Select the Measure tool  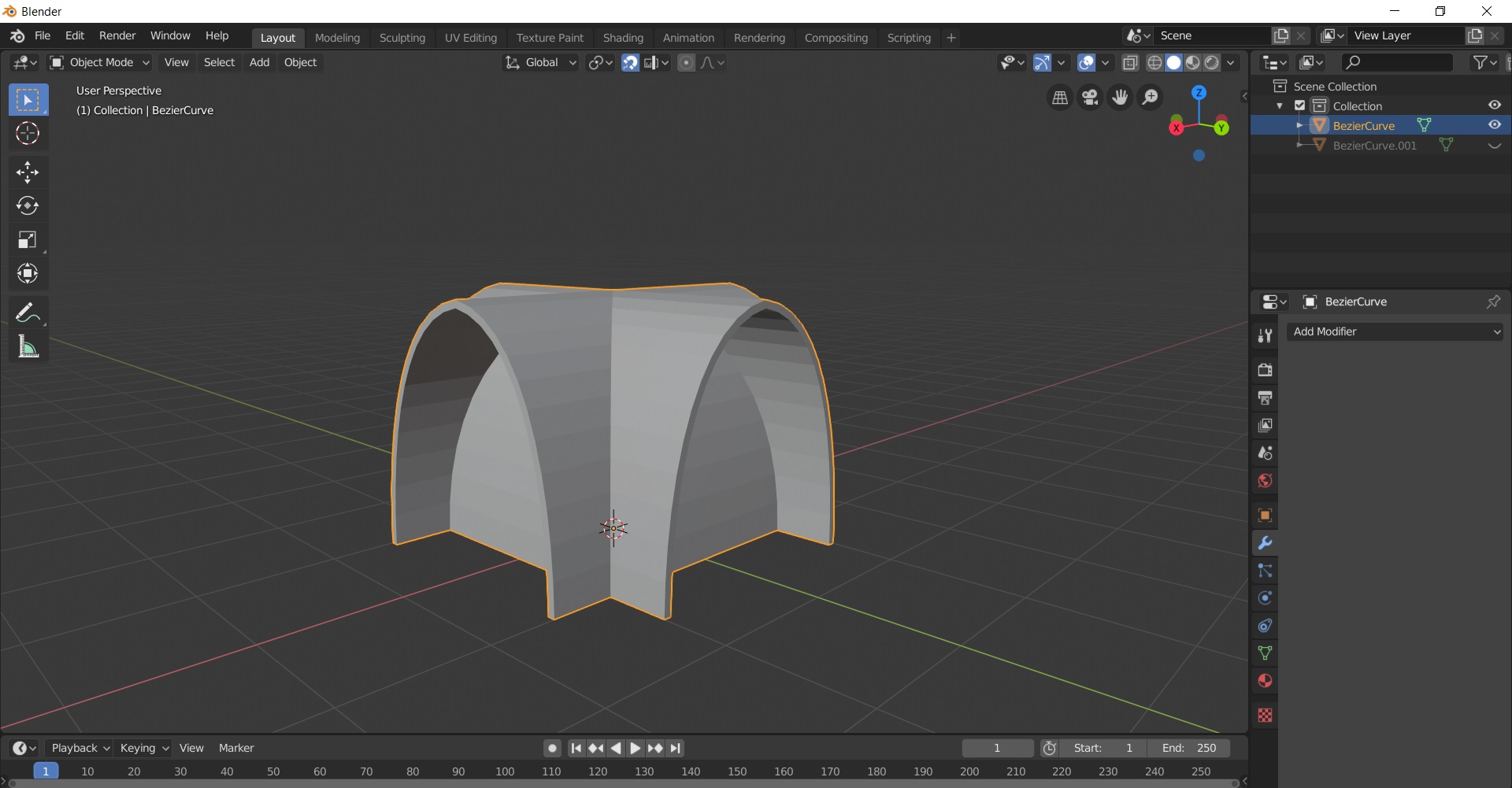[x=28, y=346]
